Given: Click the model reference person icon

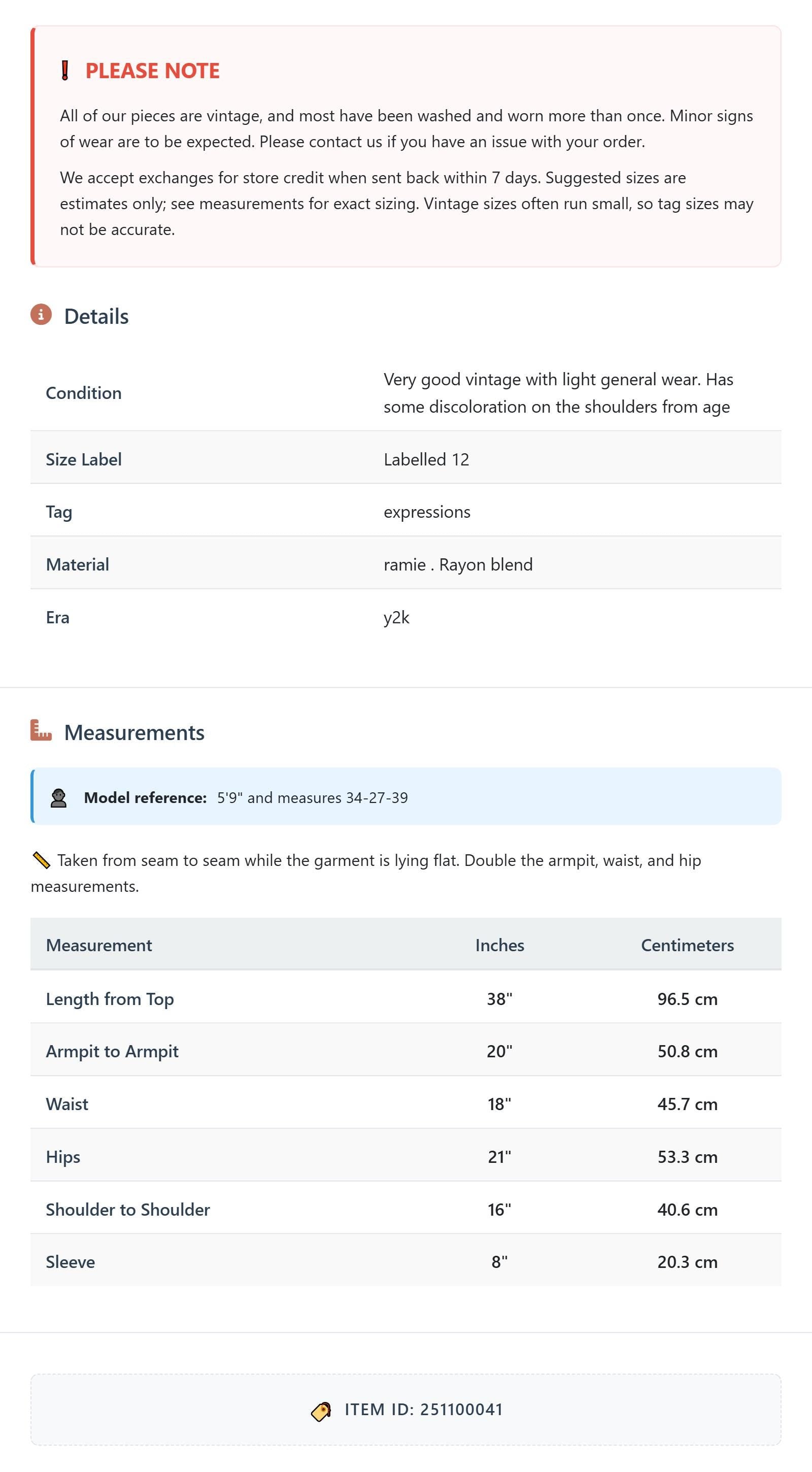Looking at the screenshot, I should [x=58, y=798].
